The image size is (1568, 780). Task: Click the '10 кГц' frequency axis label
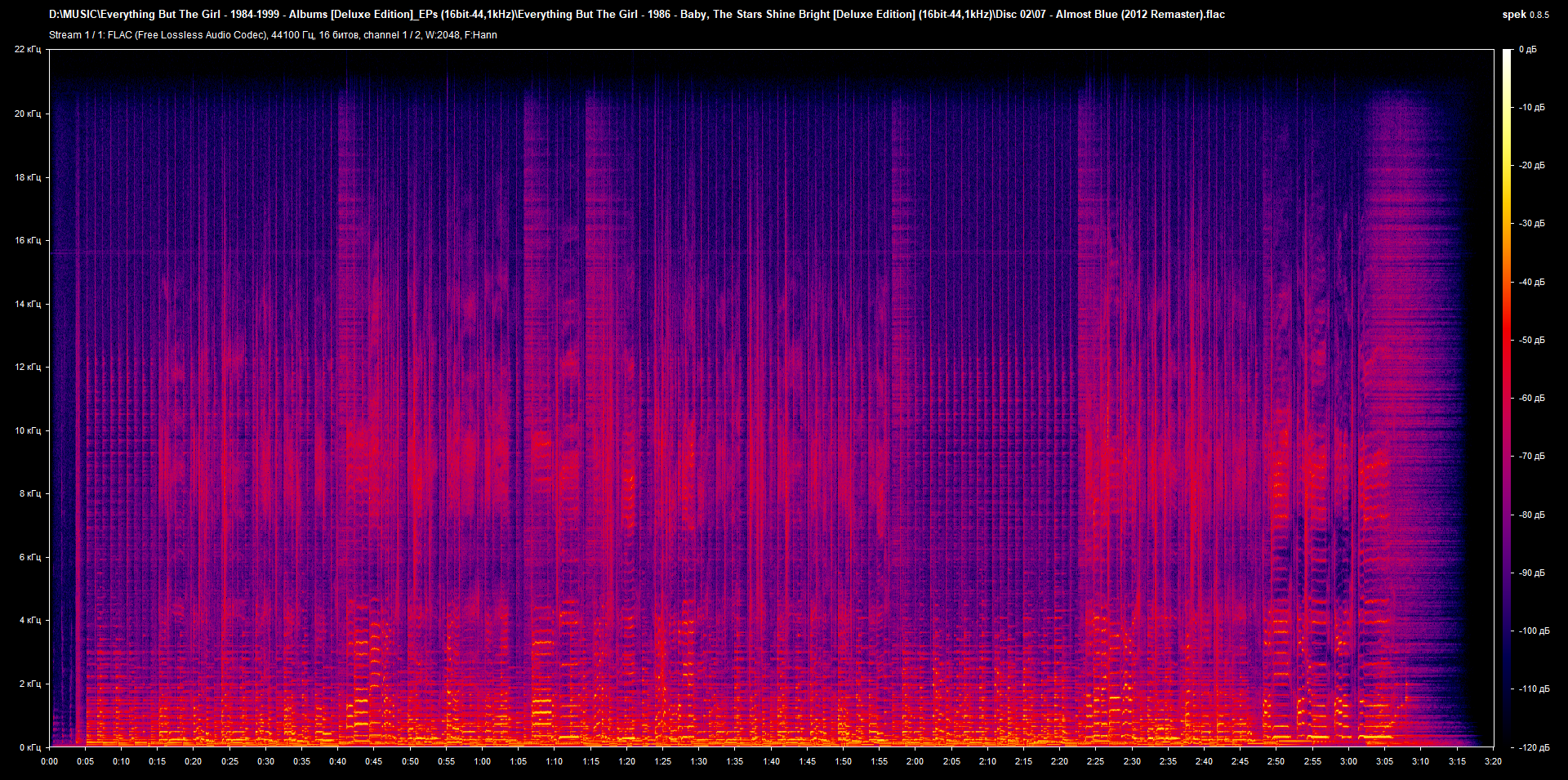tap(28, 430)
